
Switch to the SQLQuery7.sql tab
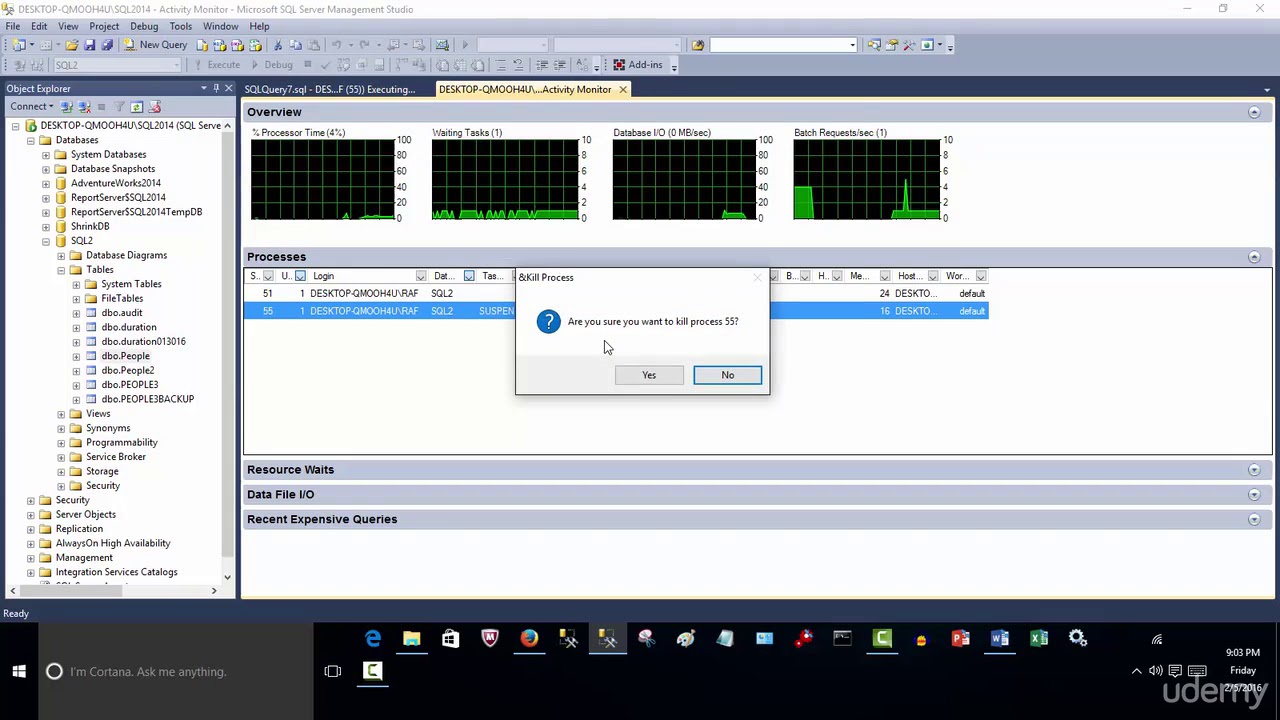point(330,89)
